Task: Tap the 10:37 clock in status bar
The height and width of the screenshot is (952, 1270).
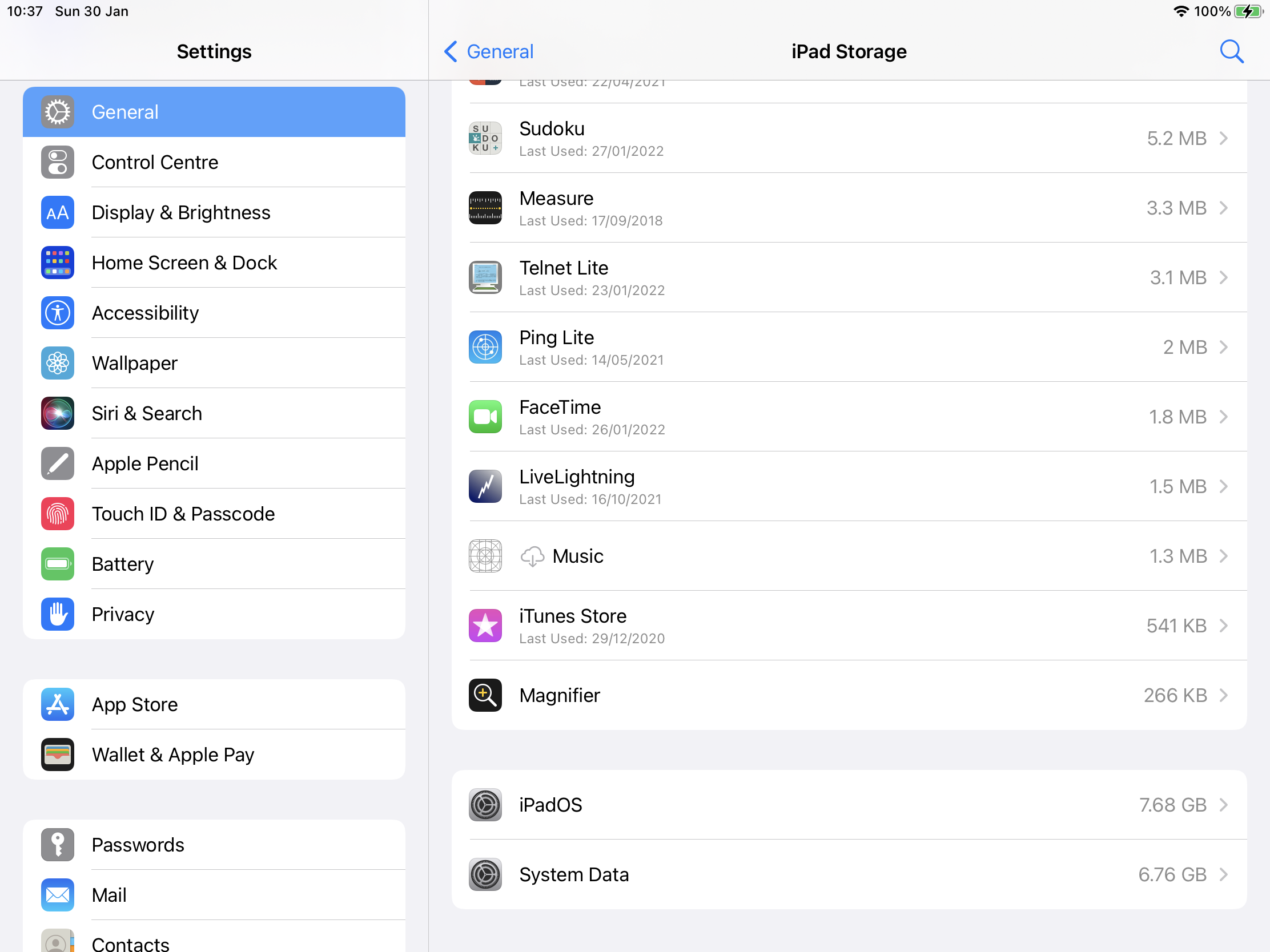Action: (25, 11)
